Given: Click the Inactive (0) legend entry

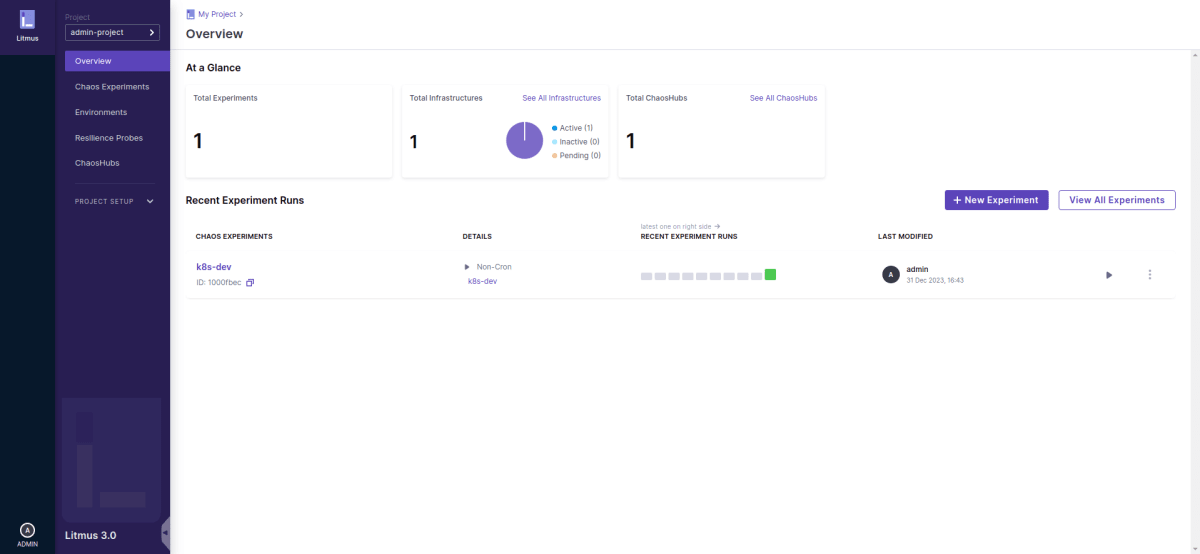Looking at the screenshot, I should pyautogui.click(x=575, y=142).
